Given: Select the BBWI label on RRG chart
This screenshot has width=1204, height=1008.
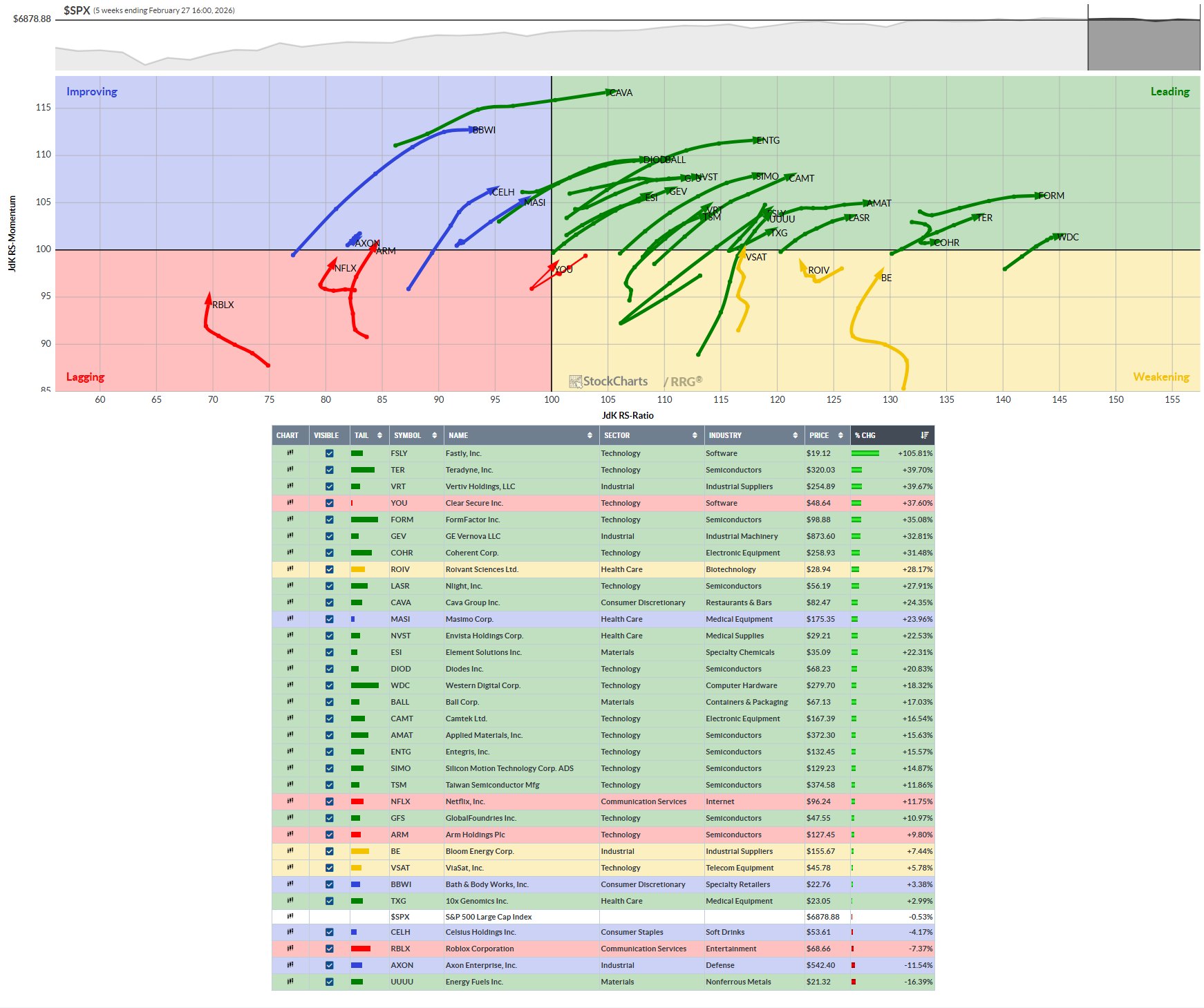Looking at the screenshot, I should click(485, 130).
